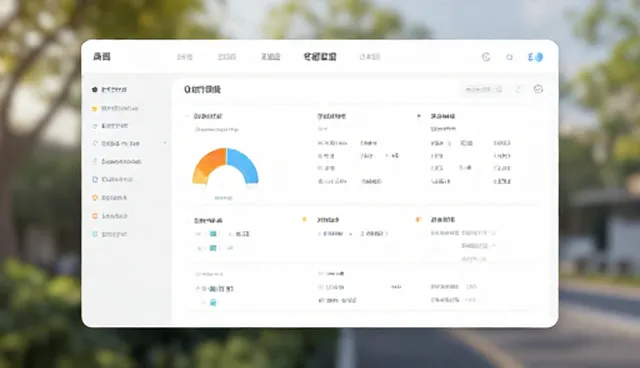Click the gray input box in the page header
The height and width of the screenshot is (368, 640).
(x=484, y=89)
